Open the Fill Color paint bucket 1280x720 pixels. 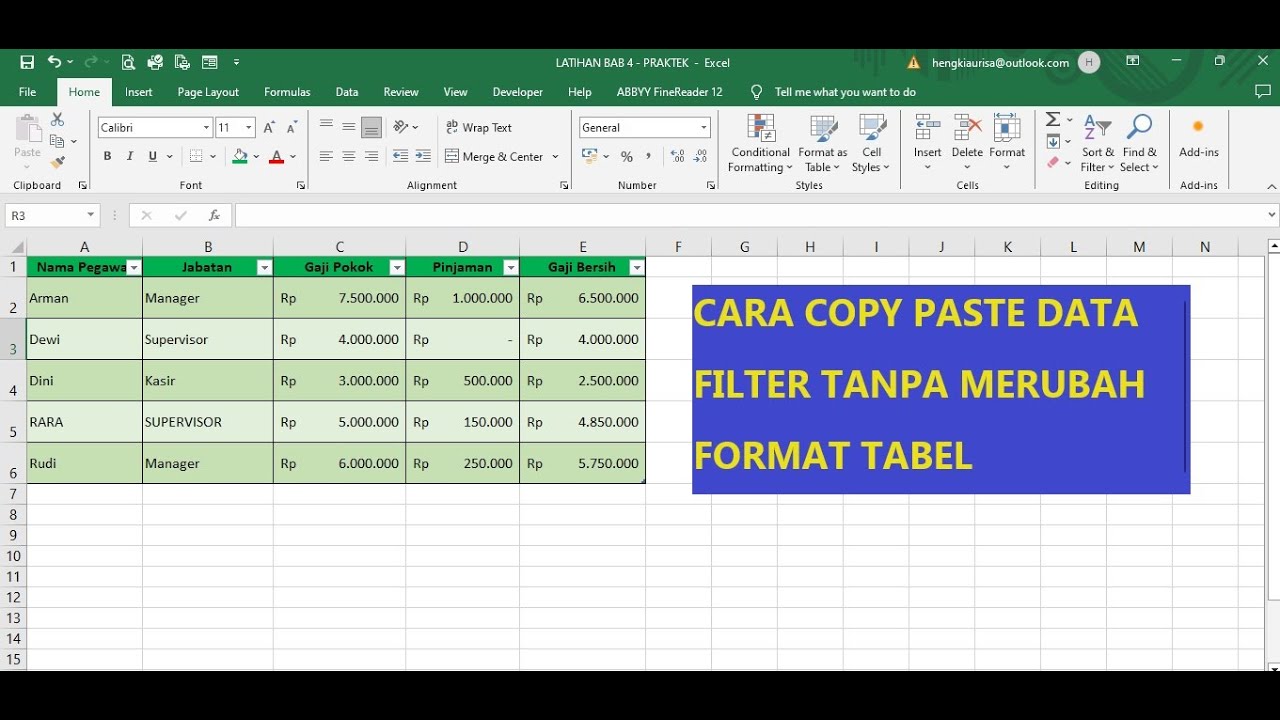point(239,156)
